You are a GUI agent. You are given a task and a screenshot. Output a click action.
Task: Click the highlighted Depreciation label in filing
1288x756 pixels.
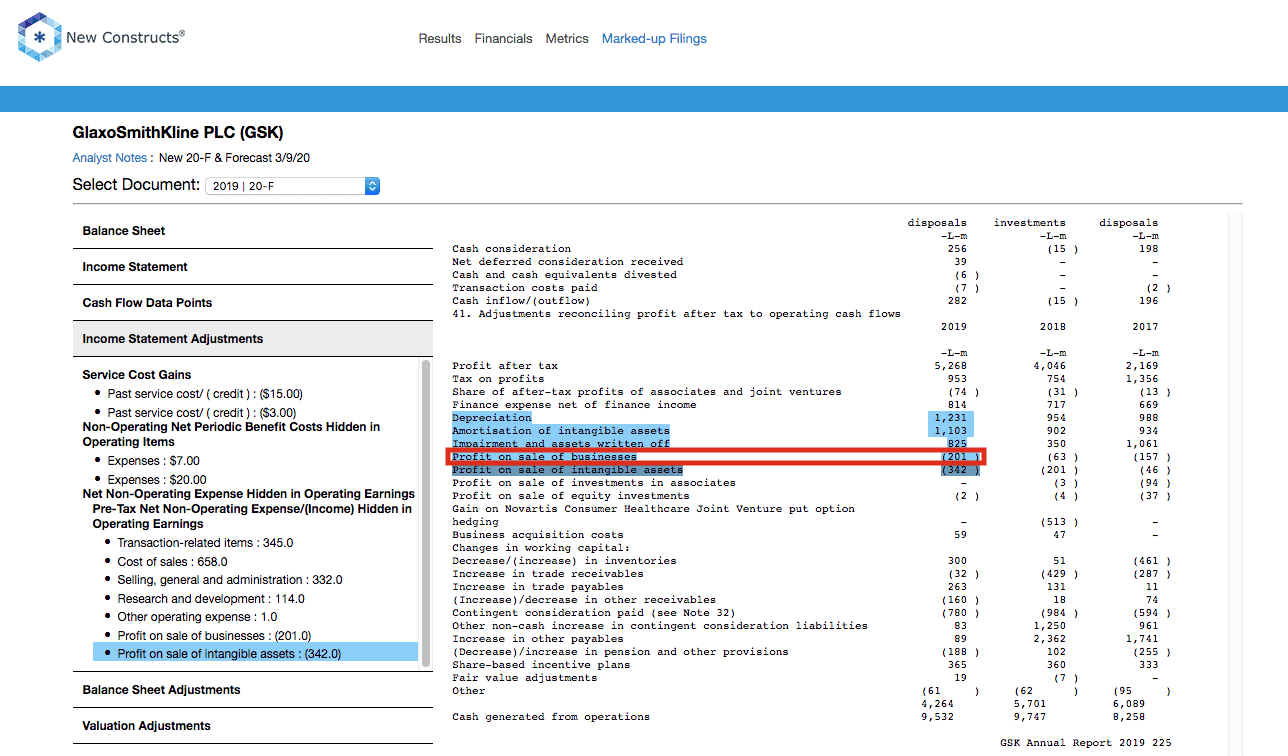coord(491,418)
